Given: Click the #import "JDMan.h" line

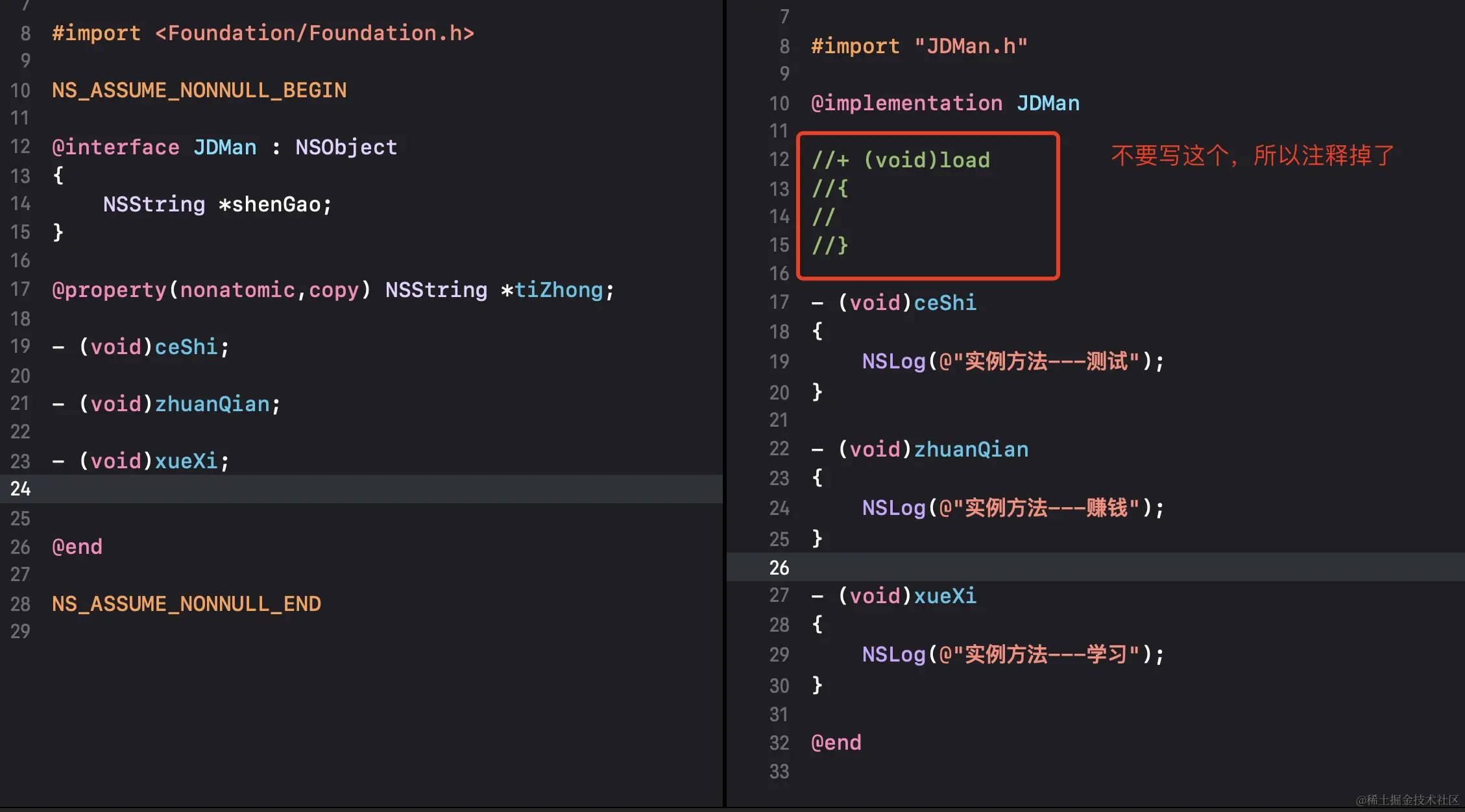Looking at the screenshot, I should 919,46.
